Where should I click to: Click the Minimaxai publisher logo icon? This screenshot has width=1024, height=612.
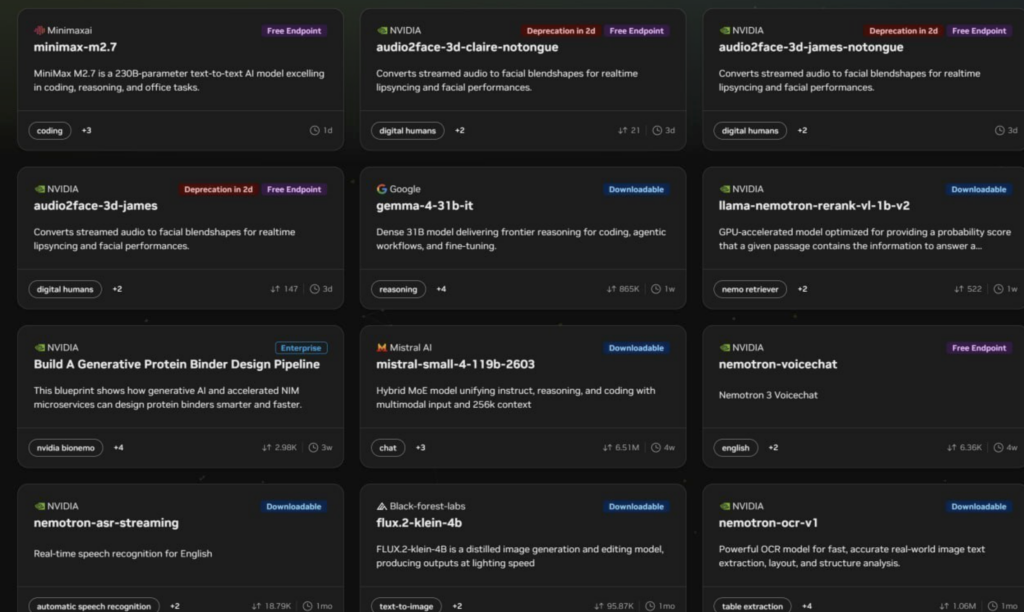pyautogui.click(x=39, y=30)
